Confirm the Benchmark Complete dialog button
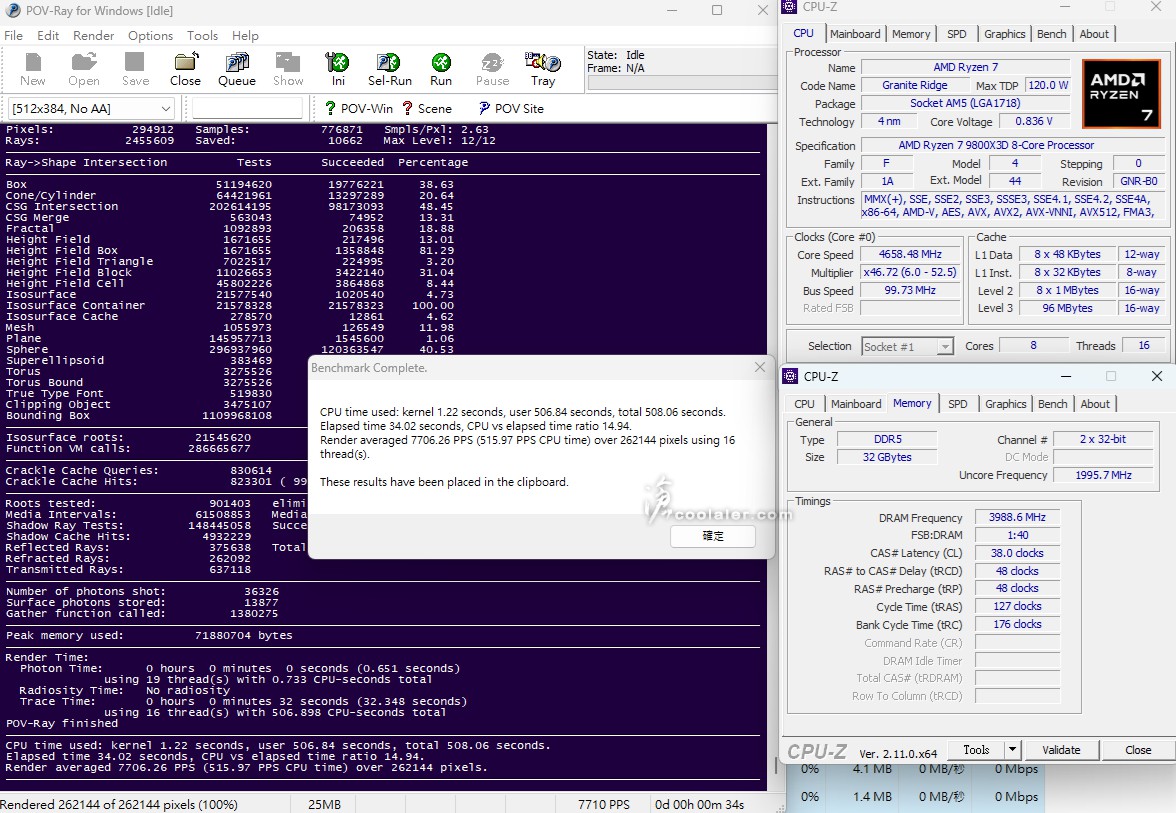 [712, 536]
